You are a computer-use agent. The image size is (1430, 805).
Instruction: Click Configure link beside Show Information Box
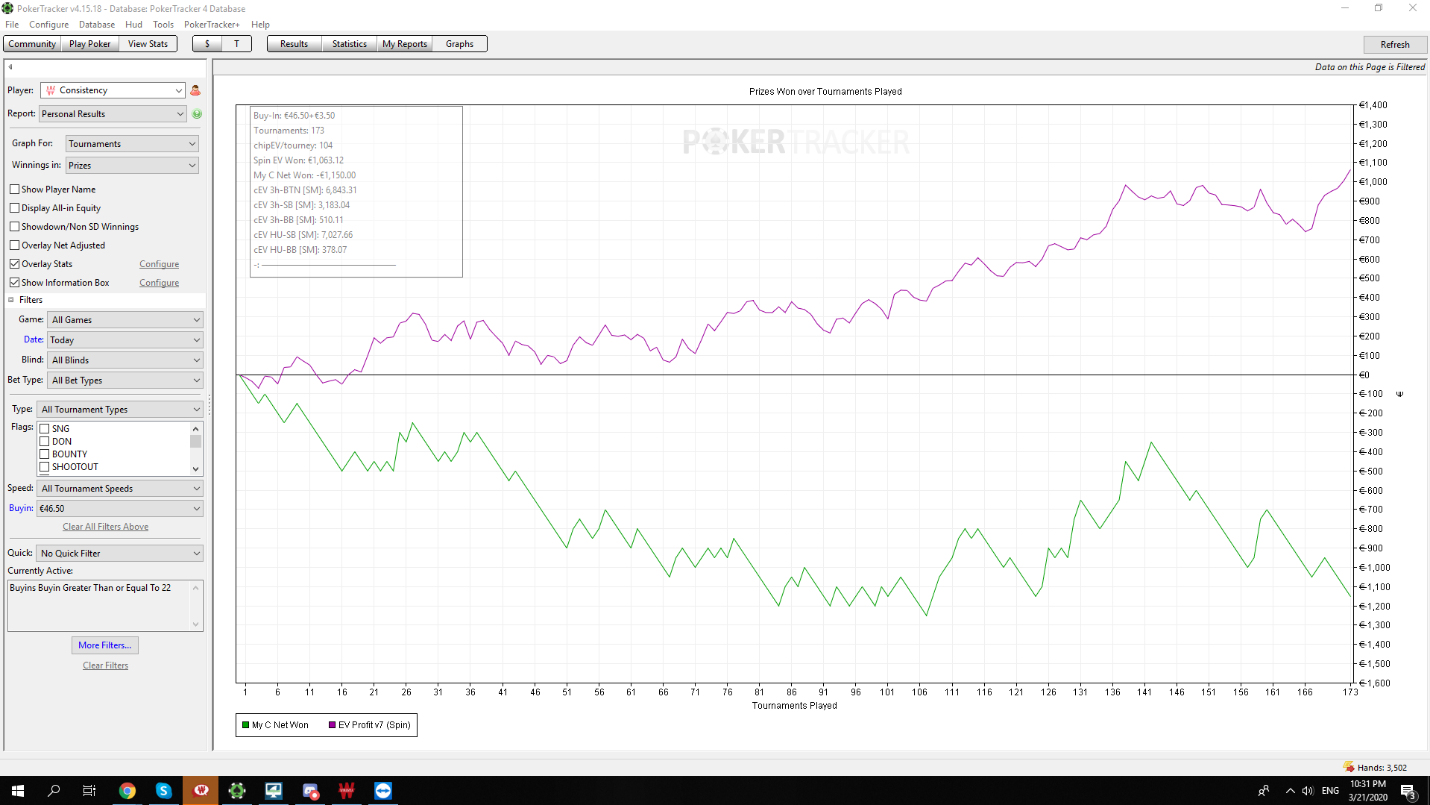coord(159,283)
